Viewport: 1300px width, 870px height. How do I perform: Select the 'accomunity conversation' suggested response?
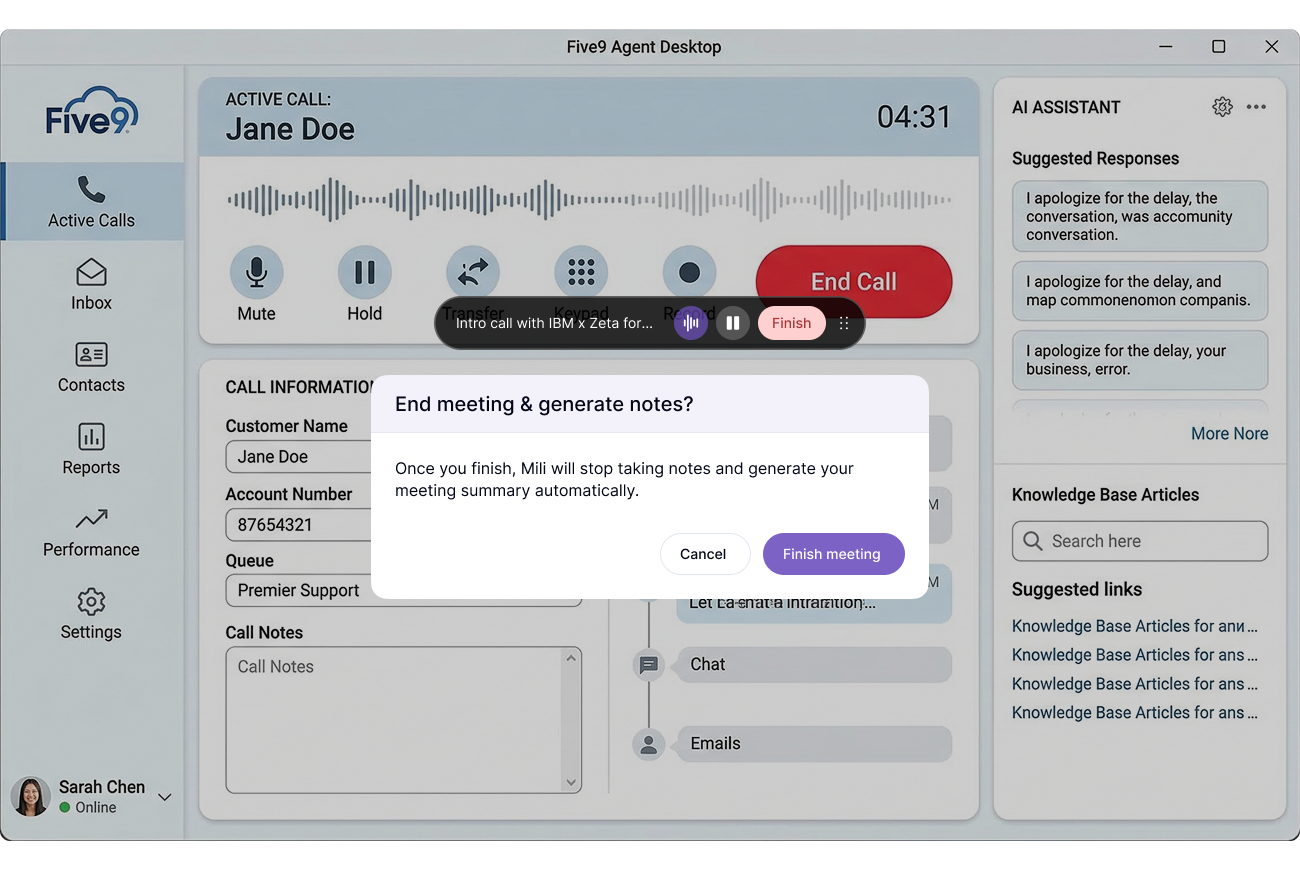1140,216
